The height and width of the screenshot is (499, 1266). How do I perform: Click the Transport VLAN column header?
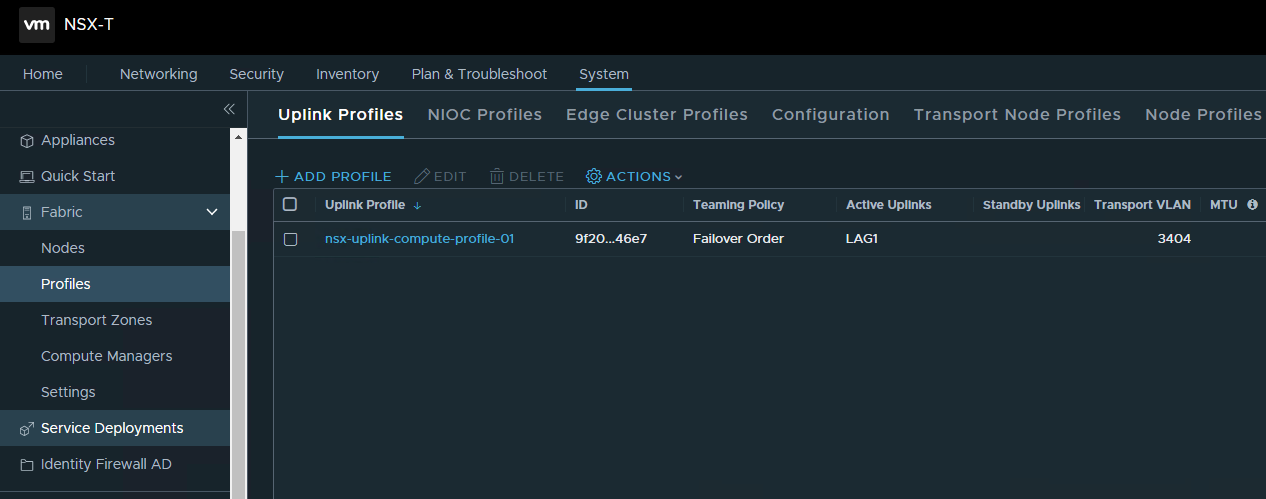pyautogui.click(x=1142, y=205)
